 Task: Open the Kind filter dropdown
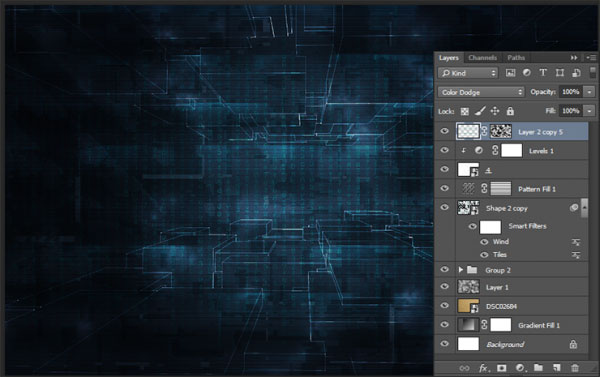(468, 73)
